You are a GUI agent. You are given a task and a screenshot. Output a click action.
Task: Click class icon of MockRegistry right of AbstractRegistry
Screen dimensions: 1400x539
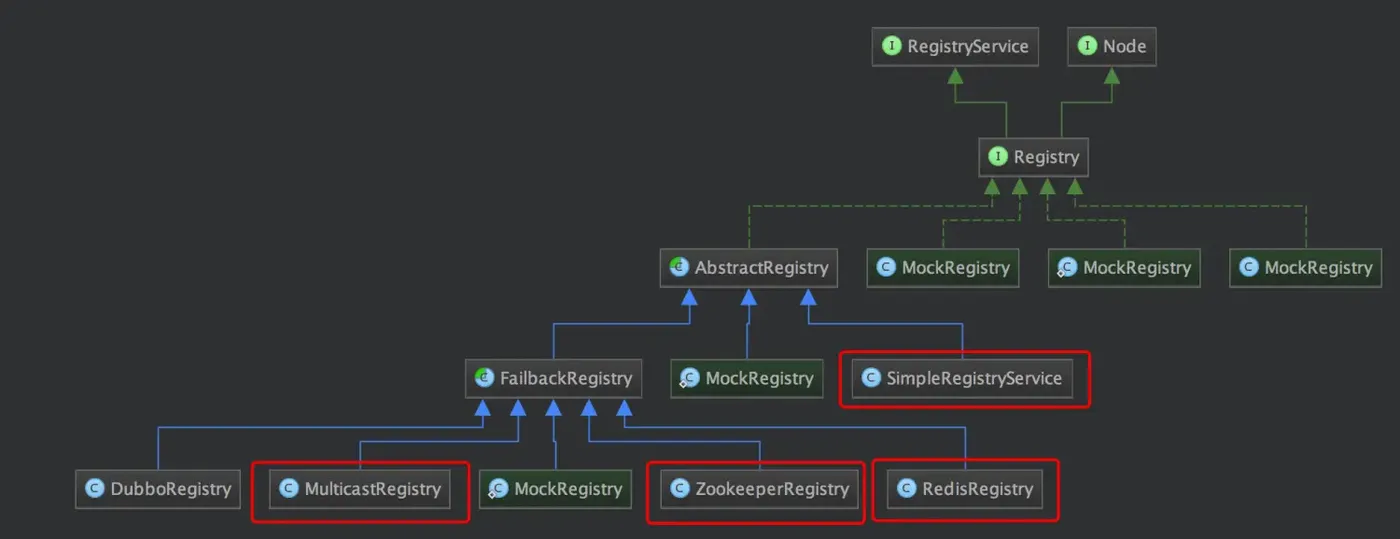(x=886, y=267)
